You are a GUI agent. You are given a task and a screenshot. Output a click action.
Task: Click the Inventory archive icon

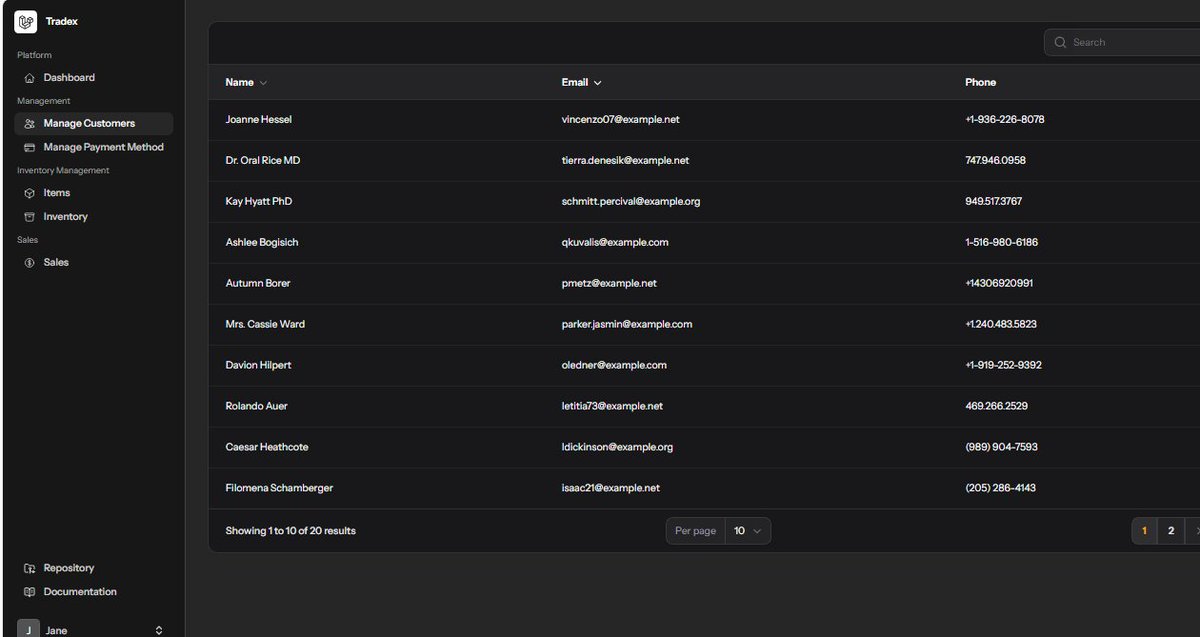point(30,217)
